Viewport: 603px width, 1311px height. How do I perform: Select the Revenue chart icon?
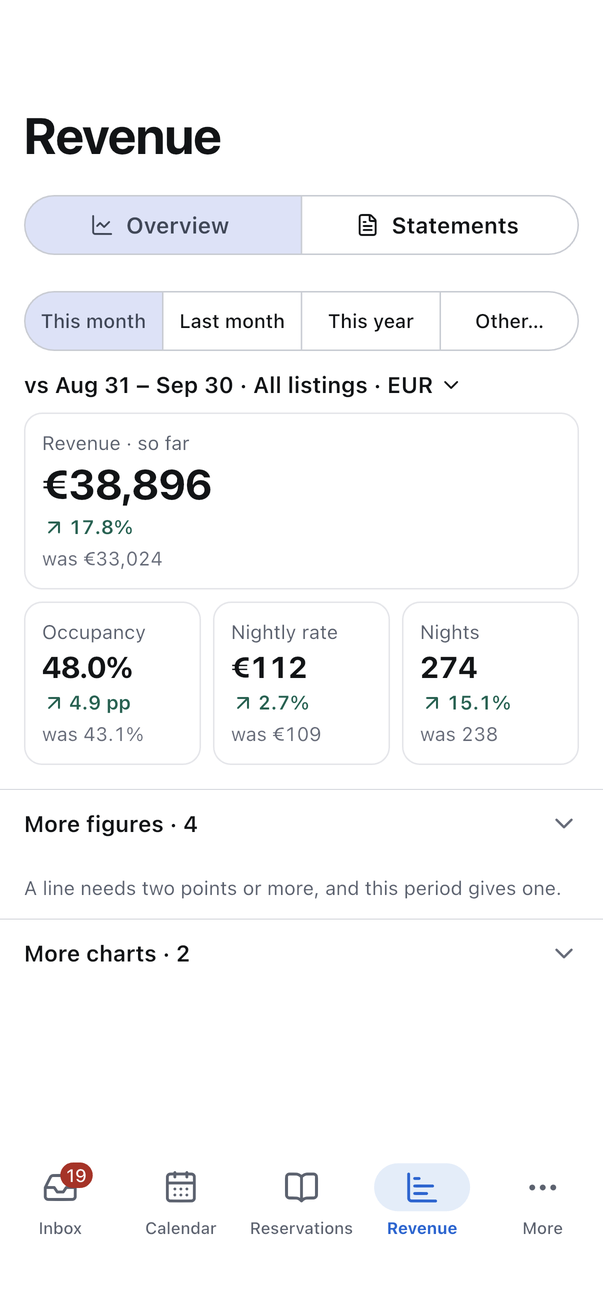pyautogui.click(x=422, y=1187)
